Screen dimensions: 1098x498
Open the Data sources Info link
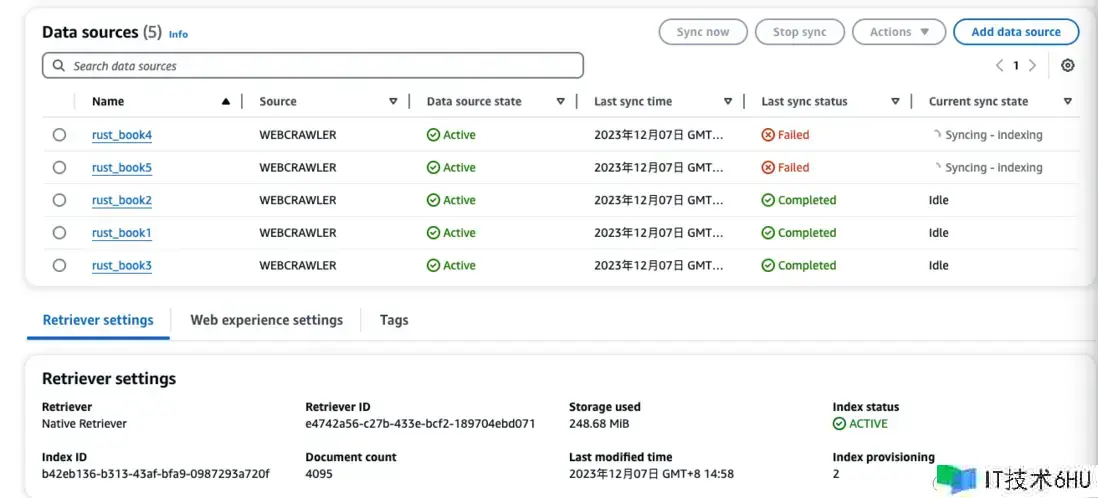[179, 34]
